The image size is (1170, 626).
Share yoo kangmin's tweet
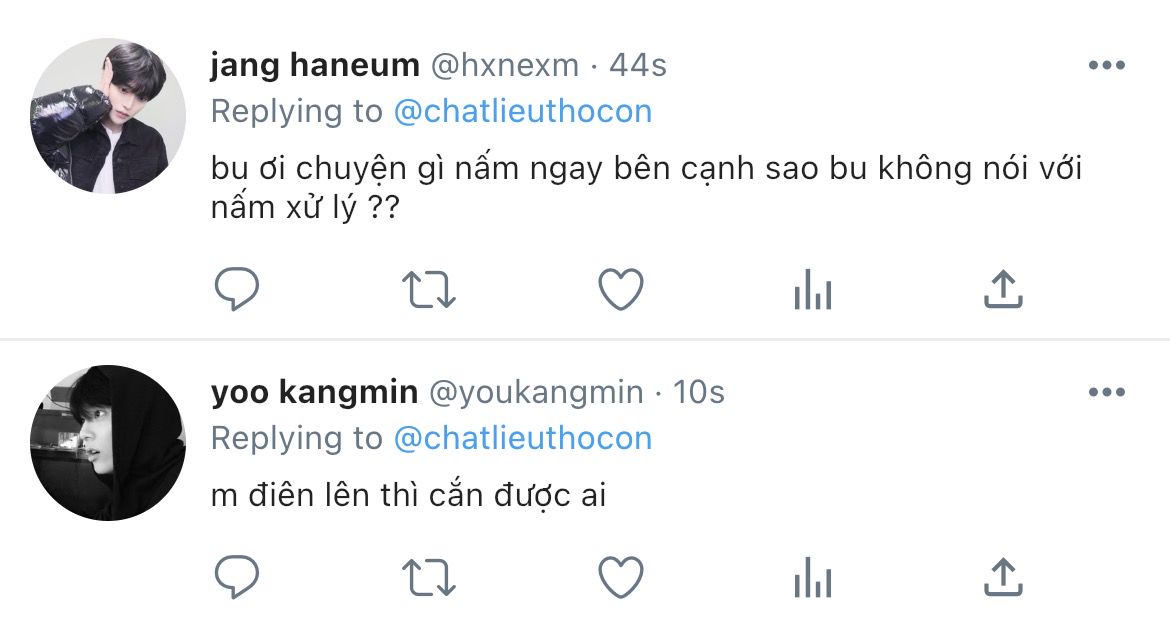pos(1003,576)
